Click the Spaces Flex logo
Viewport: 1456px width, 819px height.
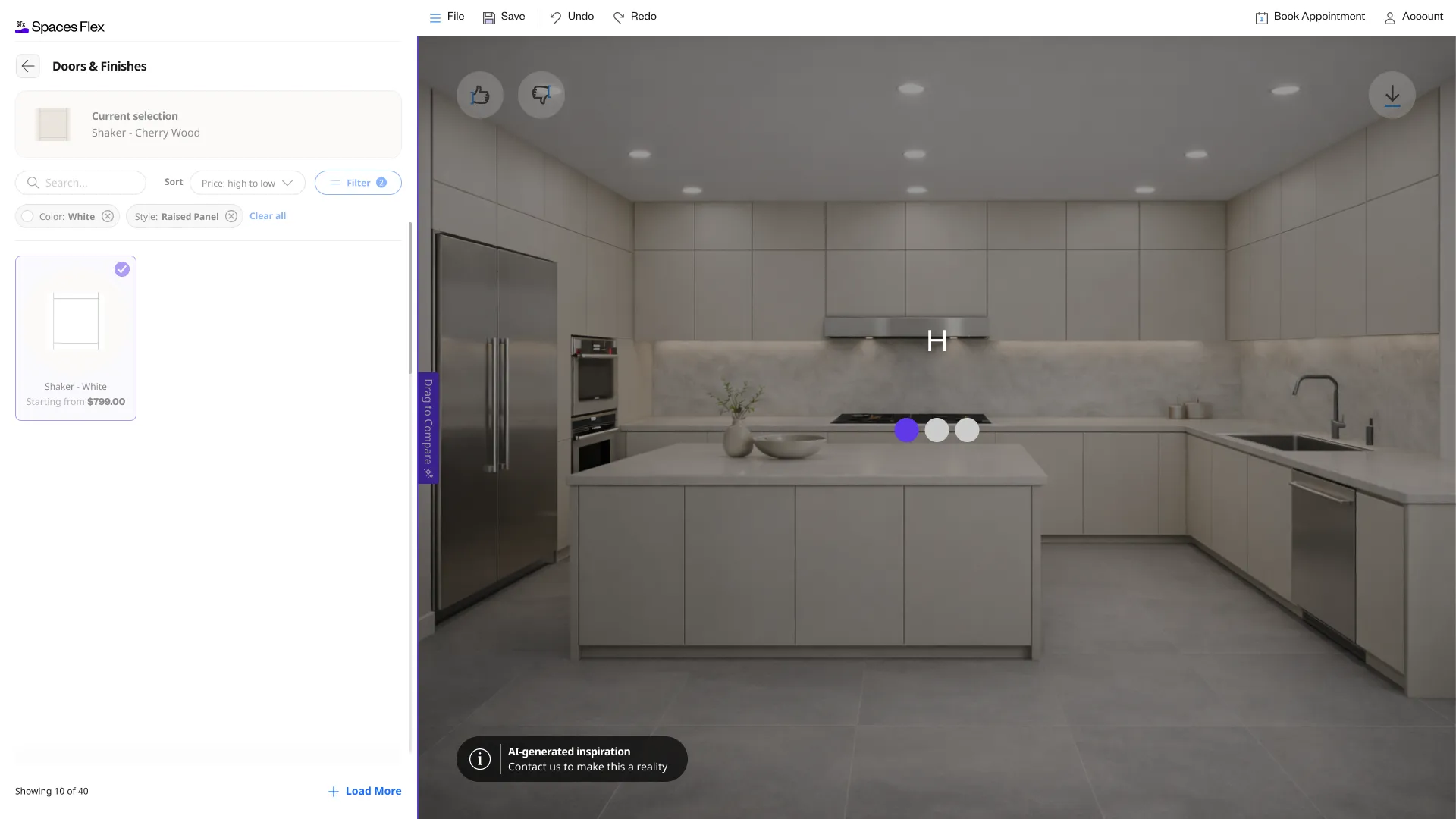(x=60, y=27)
